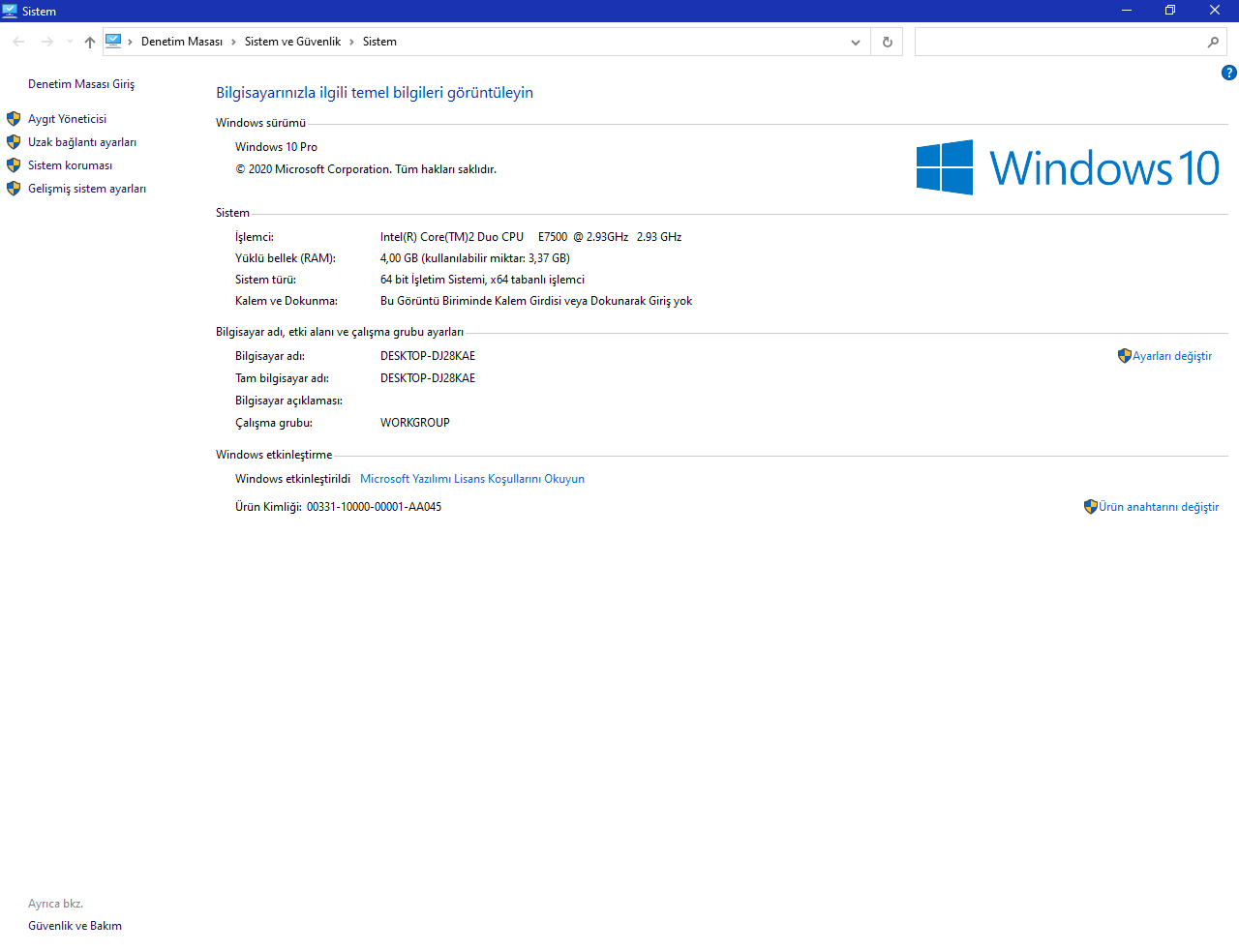Click the computer icon in address bar
1239x952 pixels.
113,41
